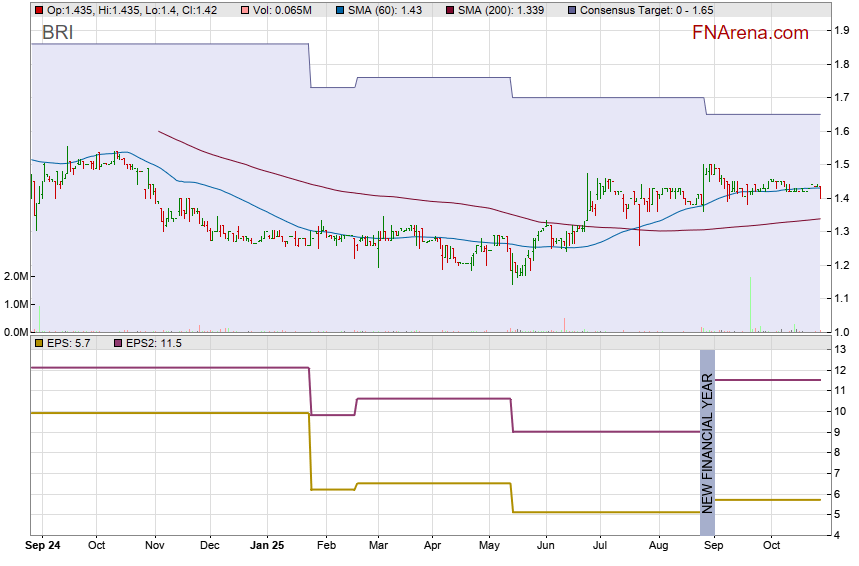
Task: Click the BRI ticker label
Action: tap(57, 33)
